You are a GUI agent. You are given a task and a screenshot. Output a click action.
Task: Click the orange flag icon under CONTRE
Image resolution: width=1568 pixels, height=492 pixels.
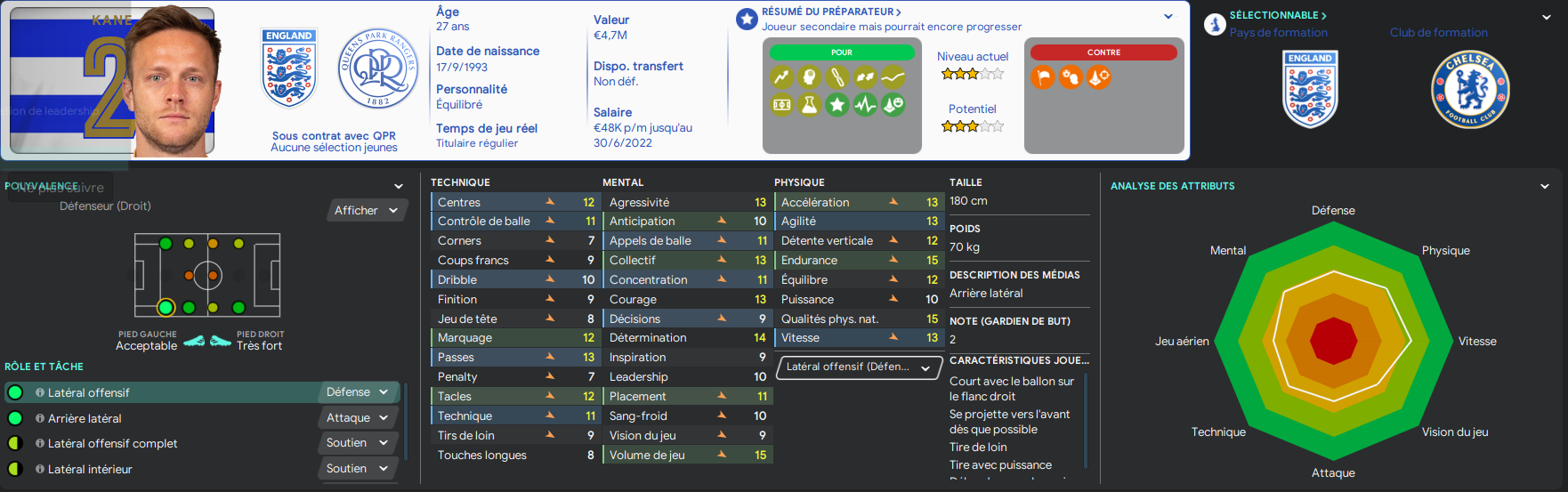pyautogui.click(x=1043, y=77)
